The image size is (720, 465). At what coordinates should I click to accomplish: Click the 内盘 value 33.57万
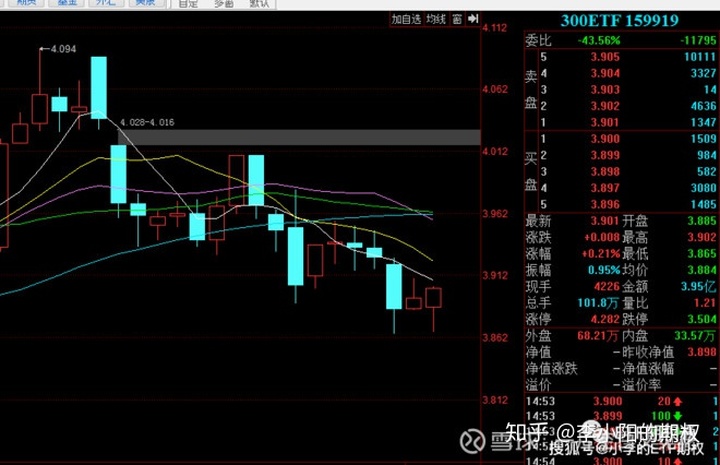pyautogui.click(x=695, y=336)
